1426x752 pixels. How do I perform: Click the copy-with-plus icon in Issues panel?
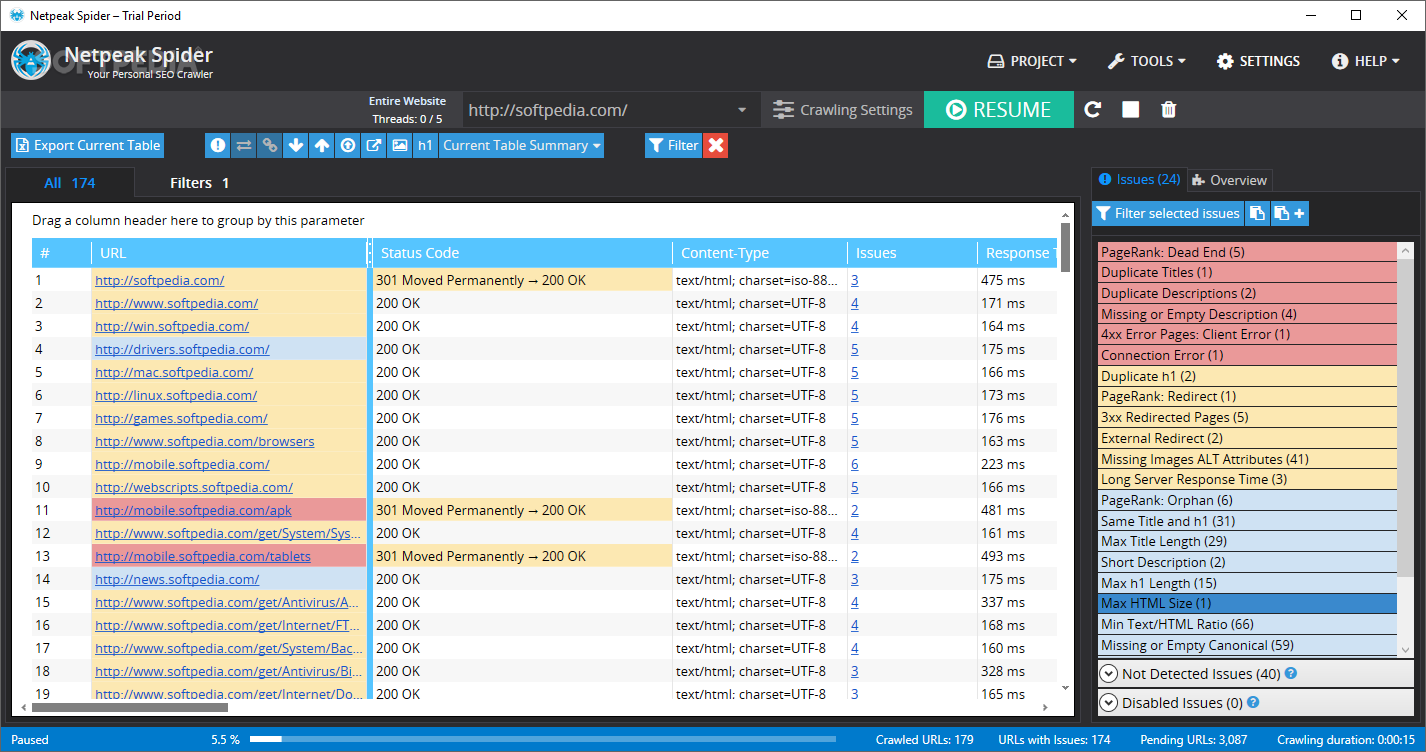[1289, 213]
